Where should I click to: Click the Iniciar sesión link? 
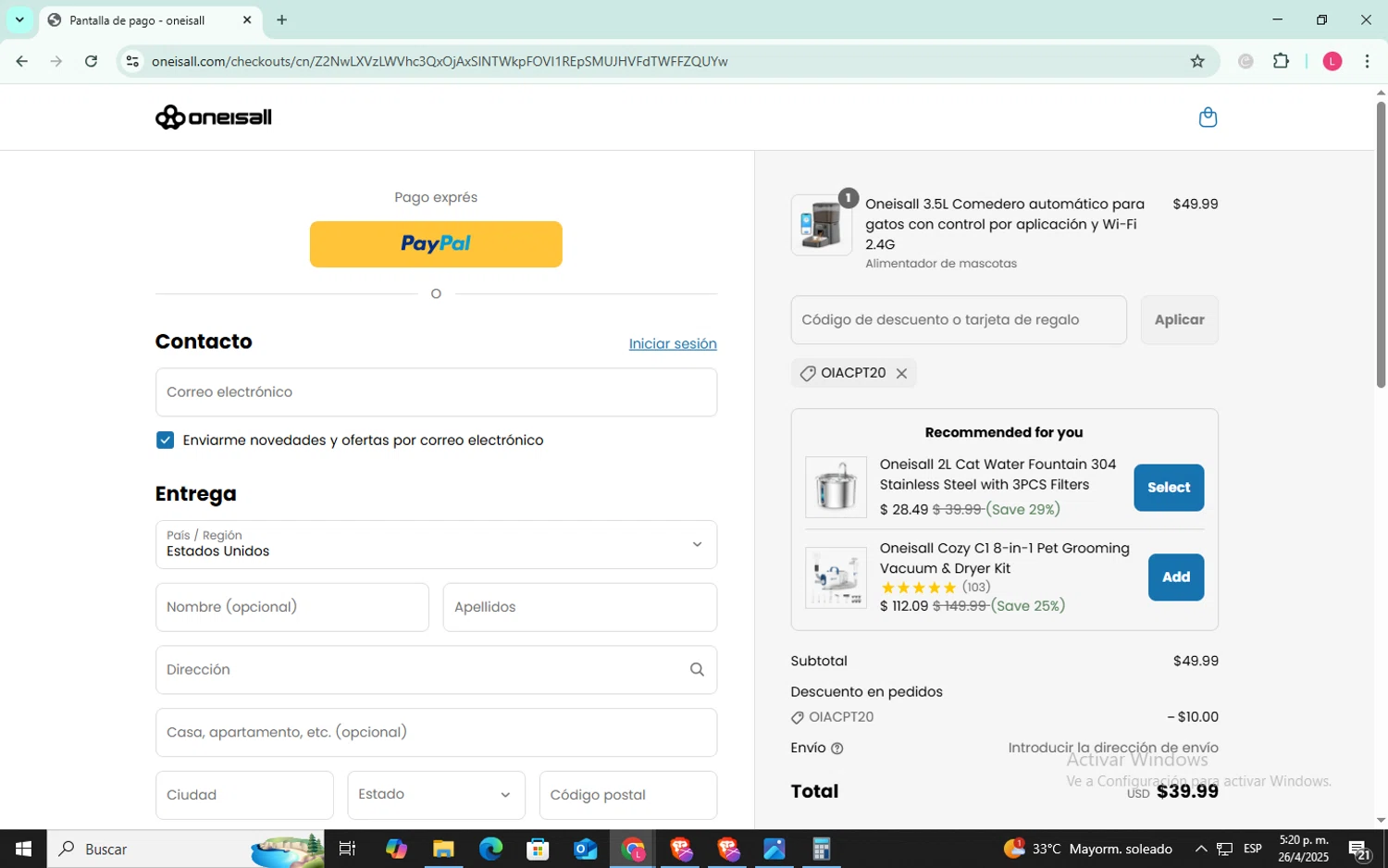coord(673,343)
